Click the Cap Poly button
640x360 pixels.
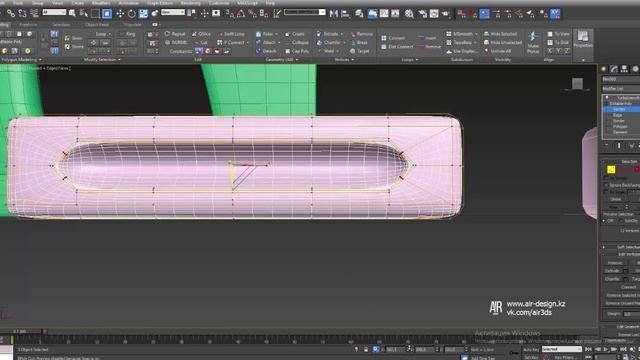tap(297, 51)
